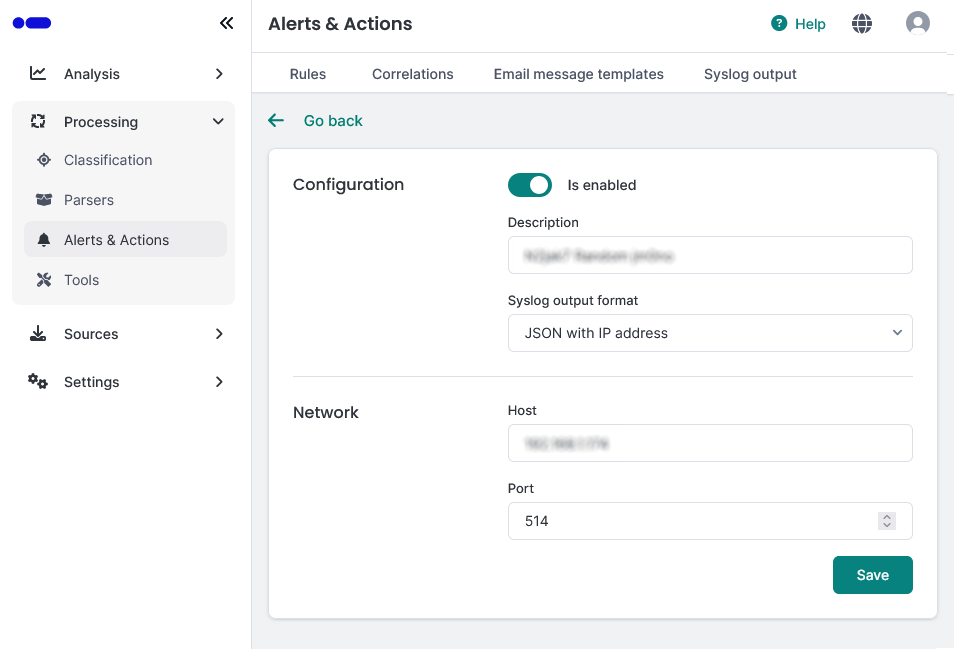Open the Email message templates tab

click(x=578, y=73)
